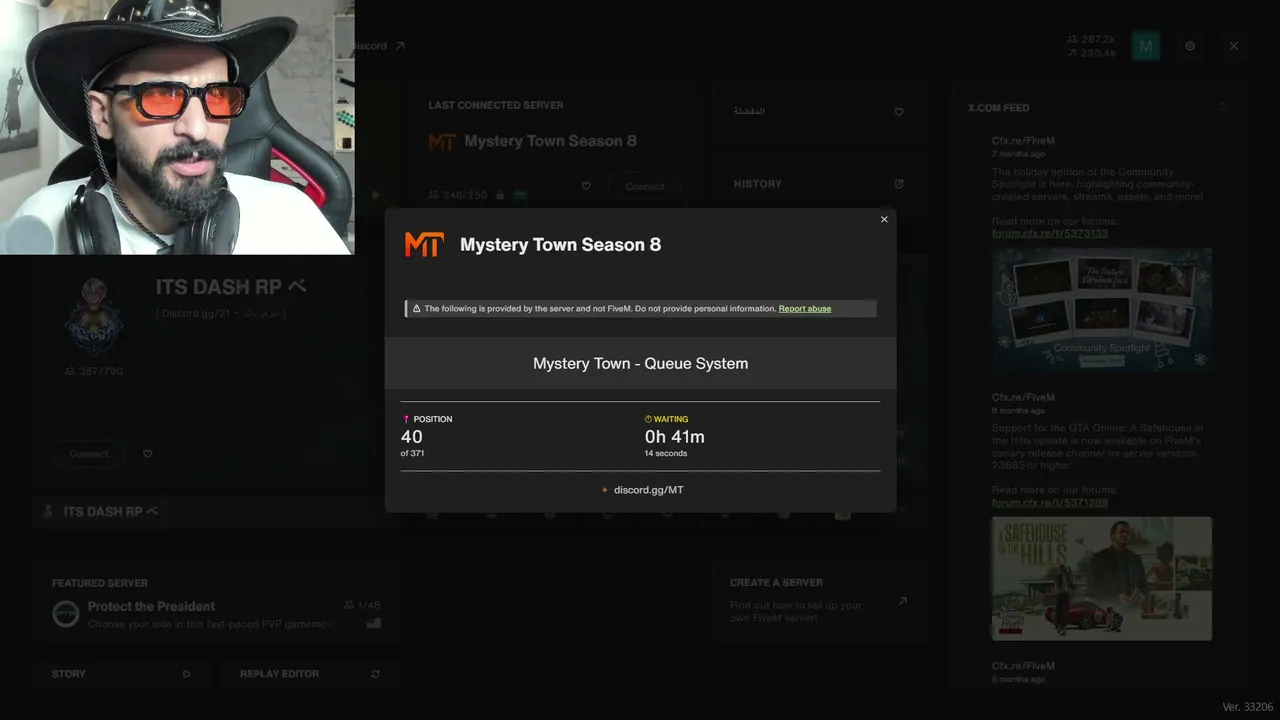Connect to last connected Mystery Town server

pyautogui.click(x=645, y=187)
